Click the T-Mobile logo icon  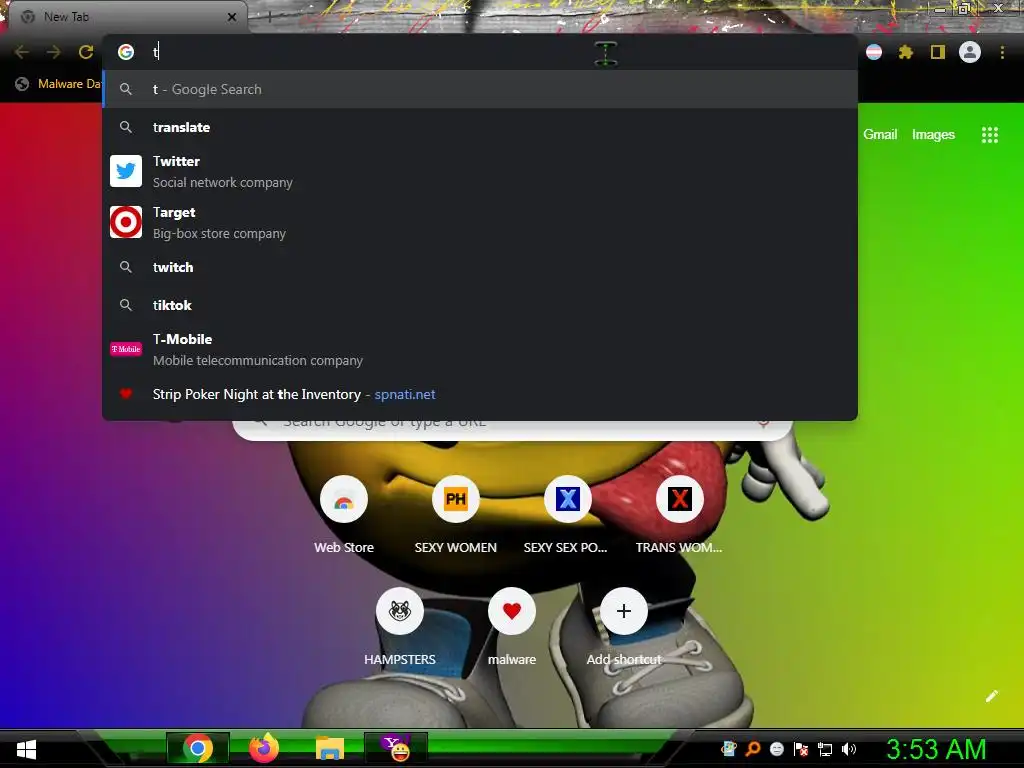126,349
